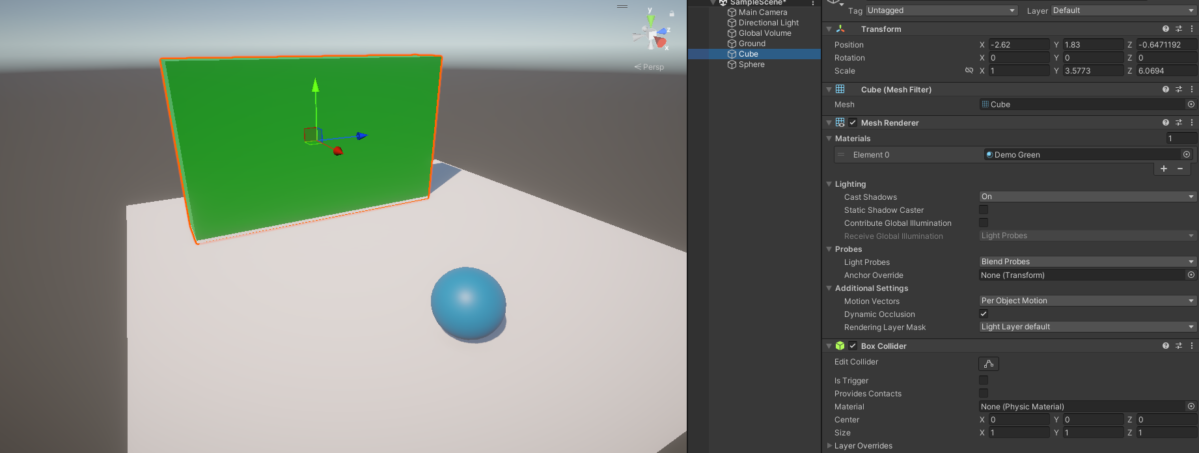Open object picker for Element 0 material

(x=1187, y=155)
